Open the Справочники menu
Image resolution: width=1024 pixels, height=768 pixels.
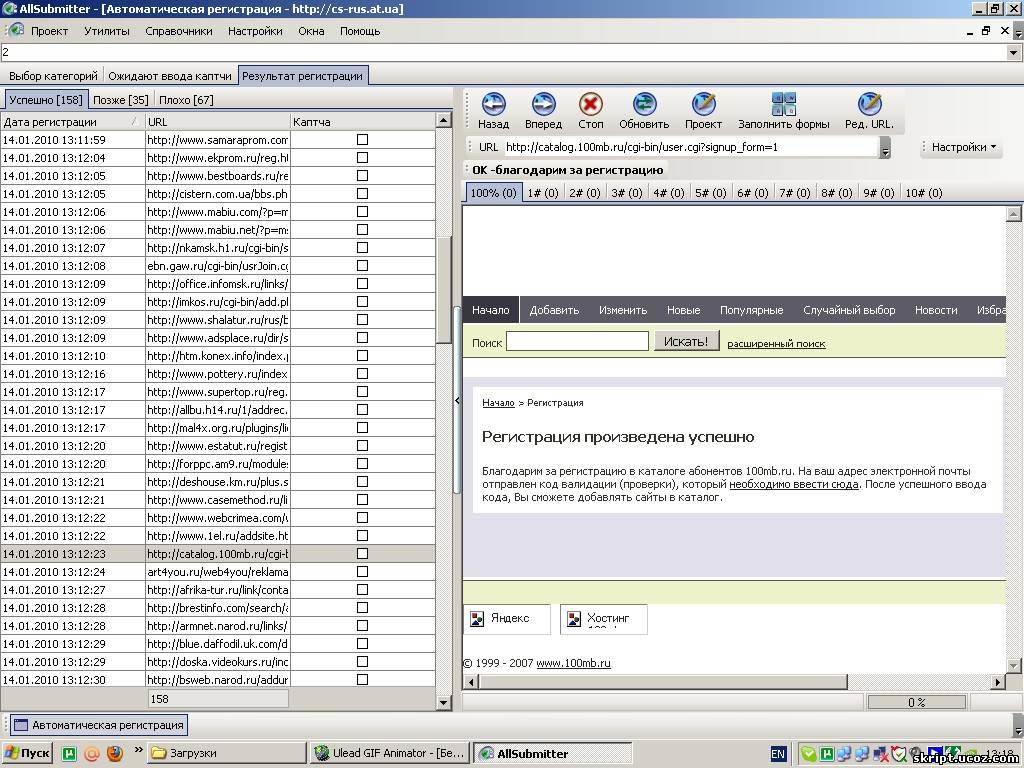click(178, 31)
